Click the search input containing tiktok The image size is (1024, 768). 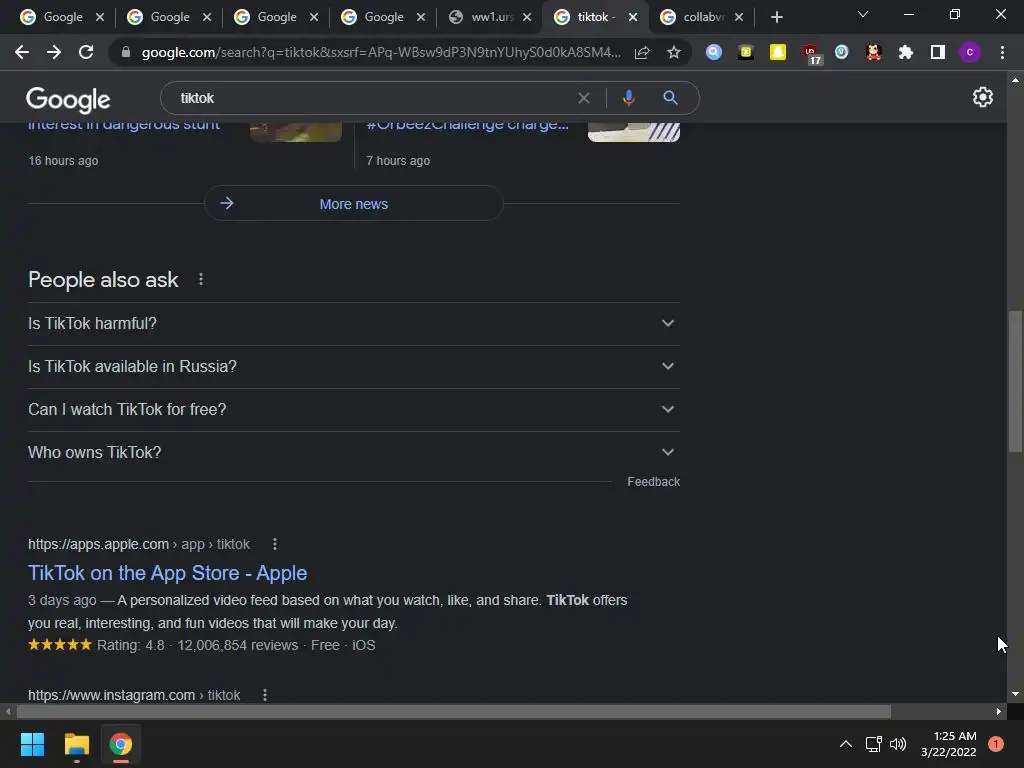[x=372, y=98]
